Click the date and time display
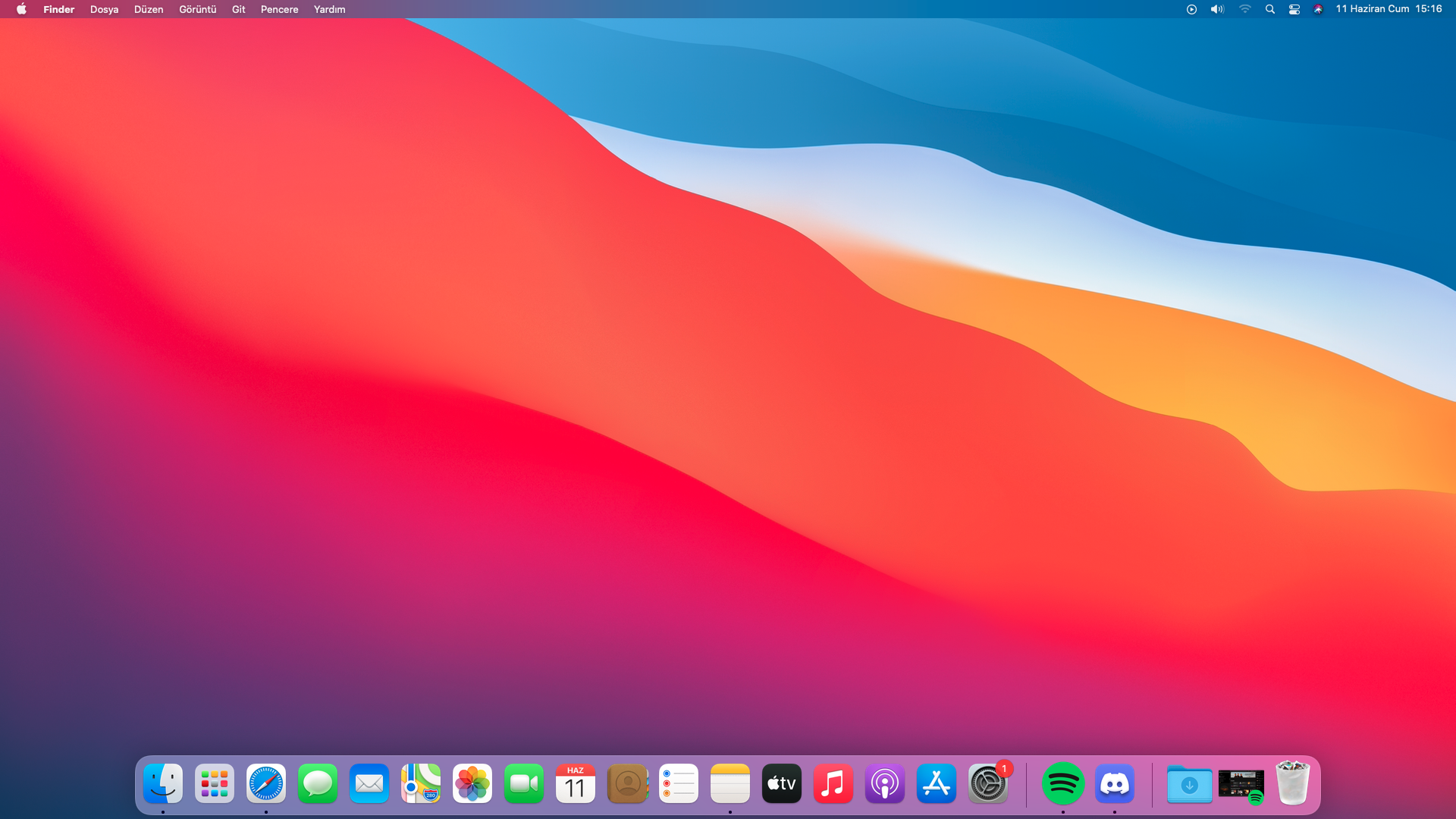1456x819 pixels. [1389, 9]
